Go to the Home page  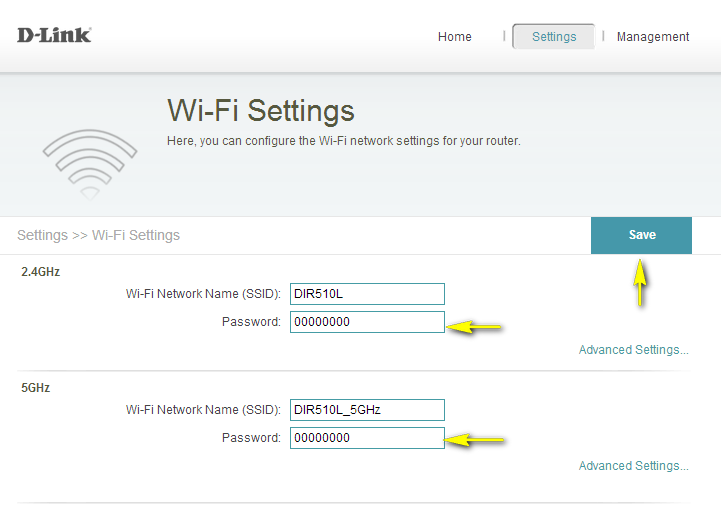454,37
